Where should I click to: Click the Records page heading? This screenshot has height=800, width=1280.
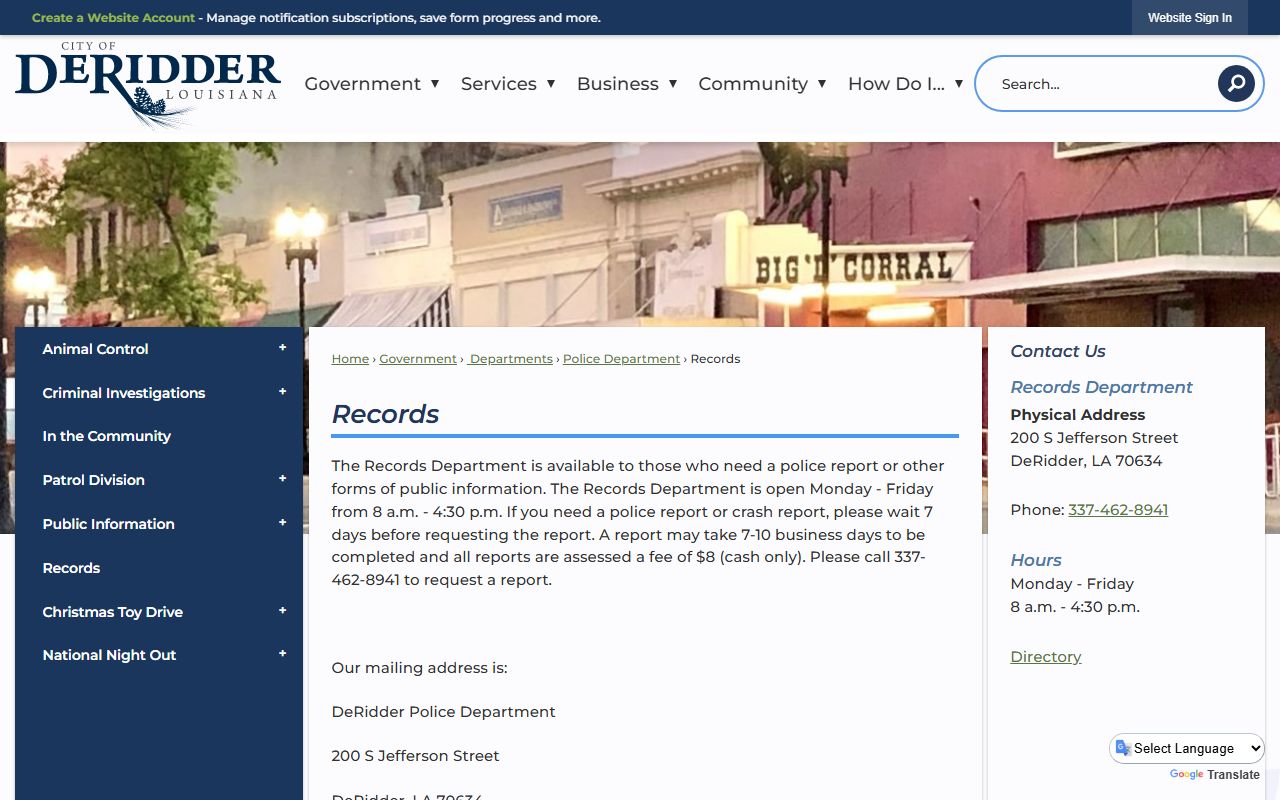[386, 414]
